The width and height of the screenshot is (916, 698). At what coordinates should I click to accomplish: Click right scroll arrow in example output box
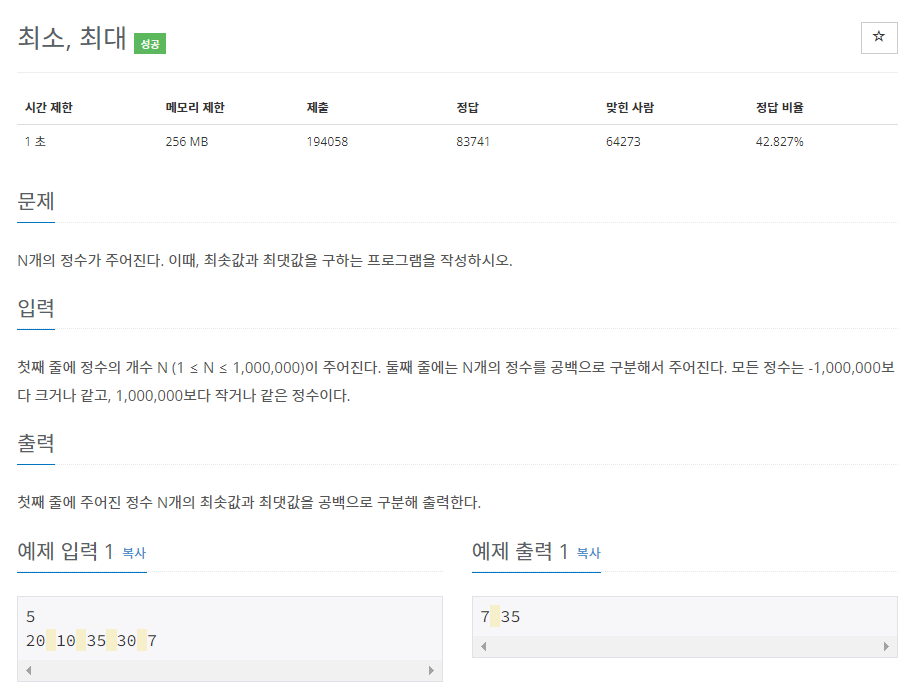[x=886, y=647]
